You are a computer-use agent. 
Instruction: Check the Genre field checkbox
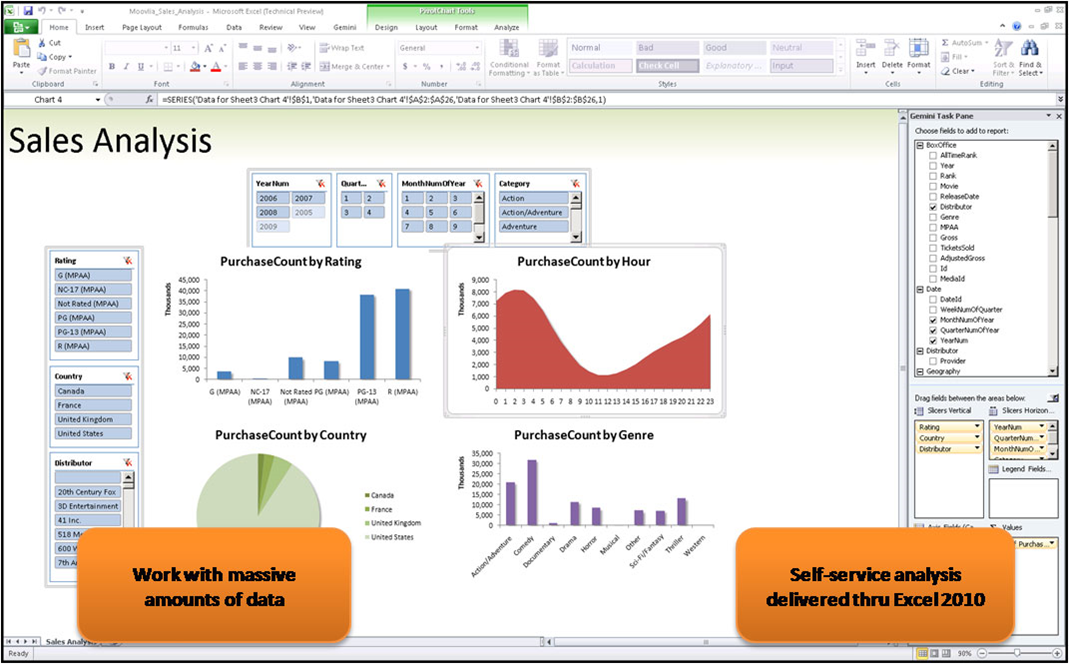click(932, 216)
